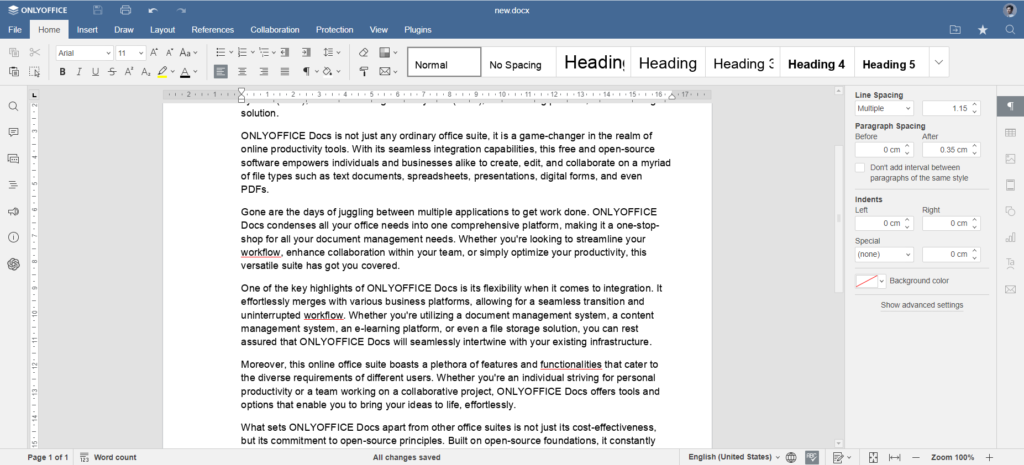Click the Save icon in title bar
The image size is (1024, 465).
coord(97,10)
